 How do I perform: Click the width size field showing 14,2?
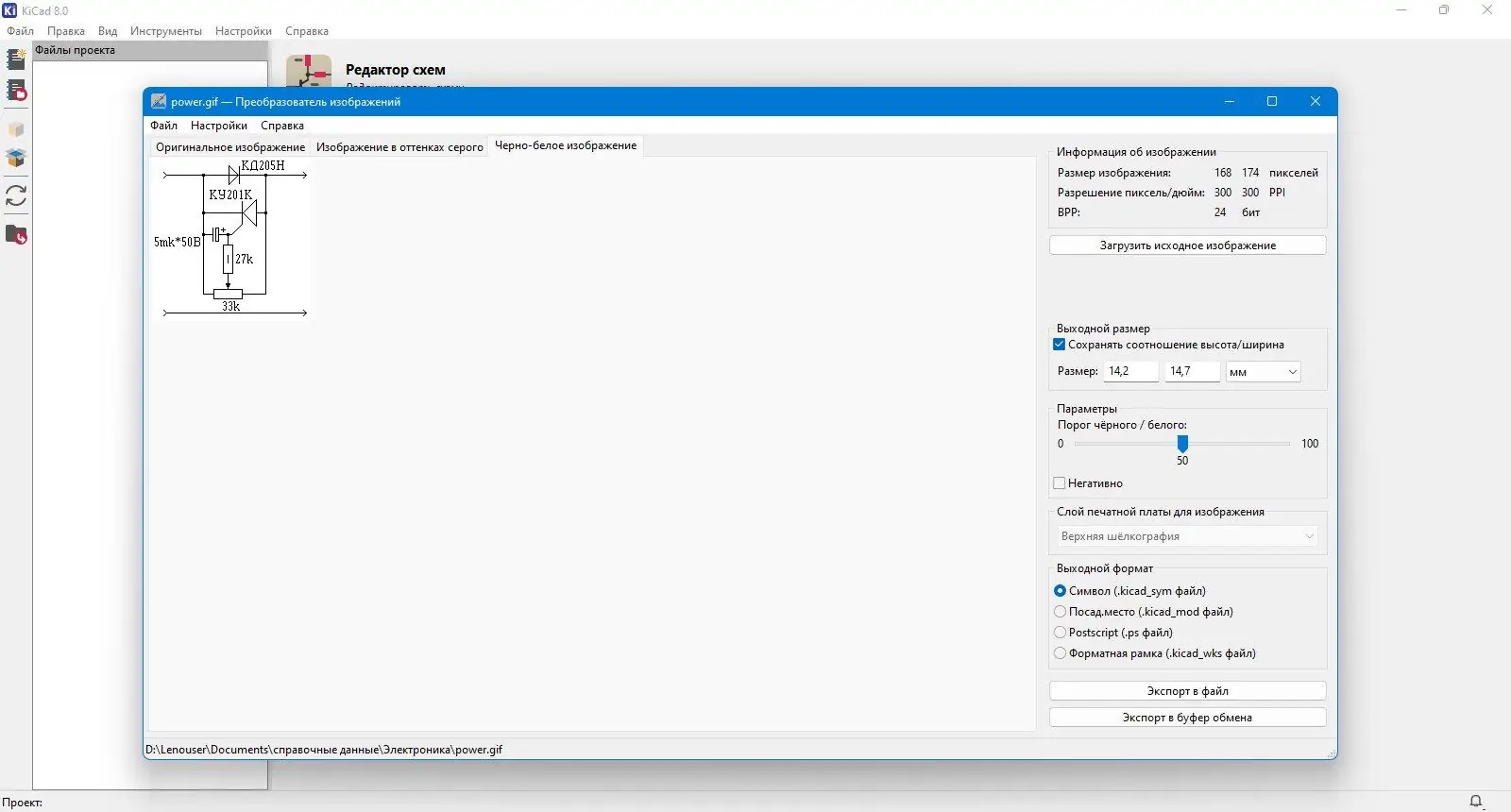1131,372
